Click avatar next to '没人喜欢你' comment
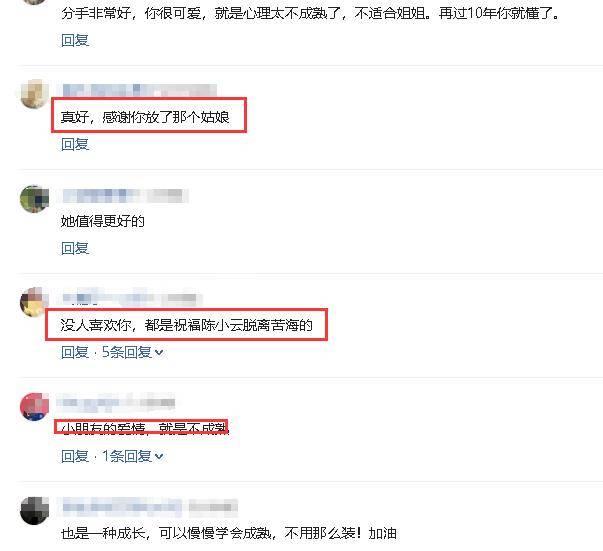 [x=35, y=302]
